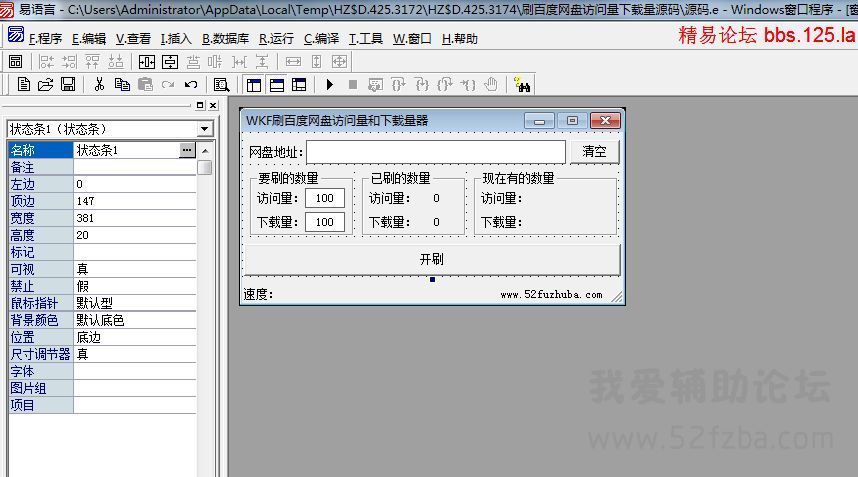The image size is (858, 477).
Task: Close the property panel with X
Action: tap(213, 105)
